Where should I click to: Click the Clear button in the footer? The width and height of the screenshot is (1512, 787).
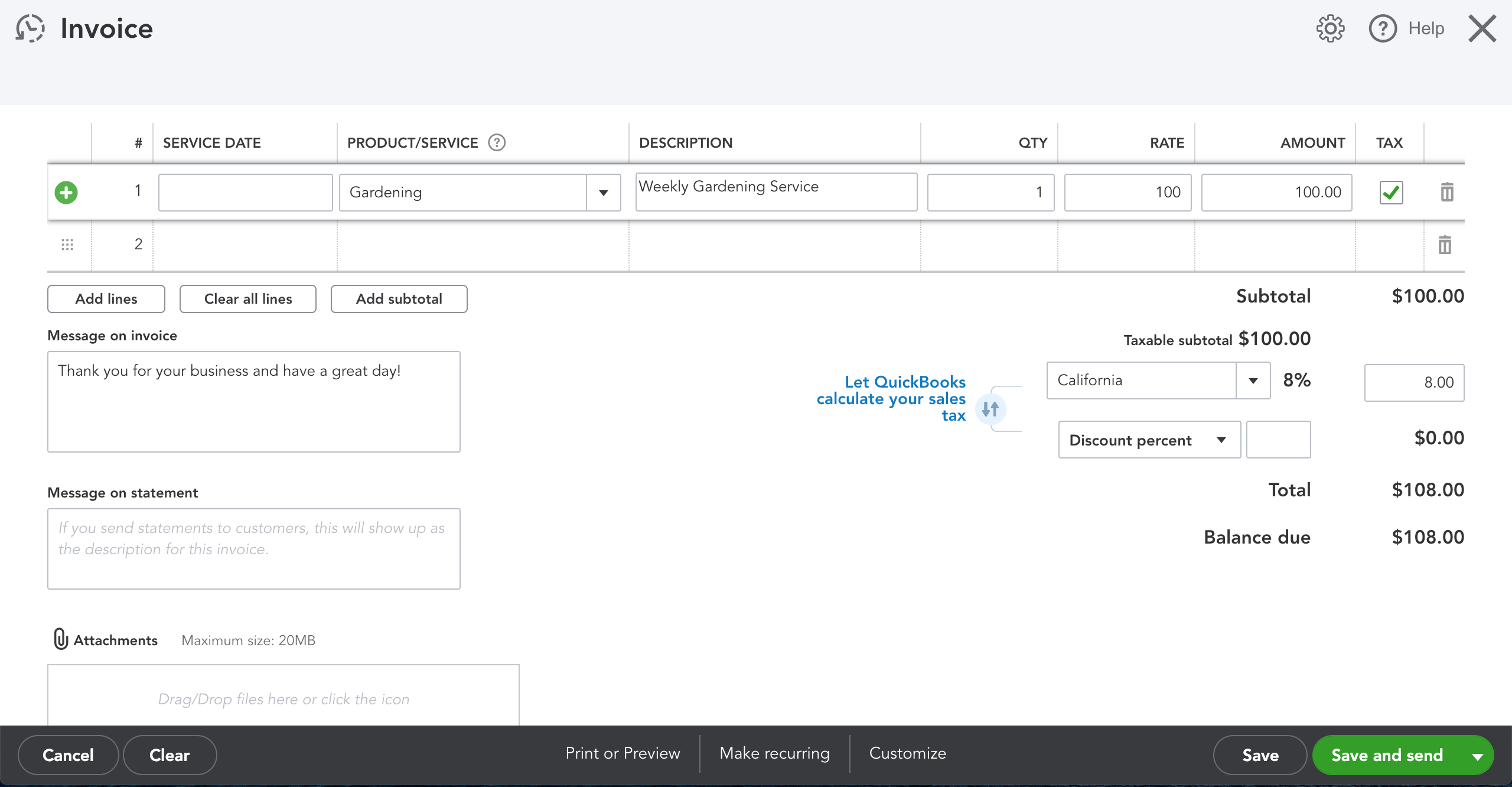170,755
